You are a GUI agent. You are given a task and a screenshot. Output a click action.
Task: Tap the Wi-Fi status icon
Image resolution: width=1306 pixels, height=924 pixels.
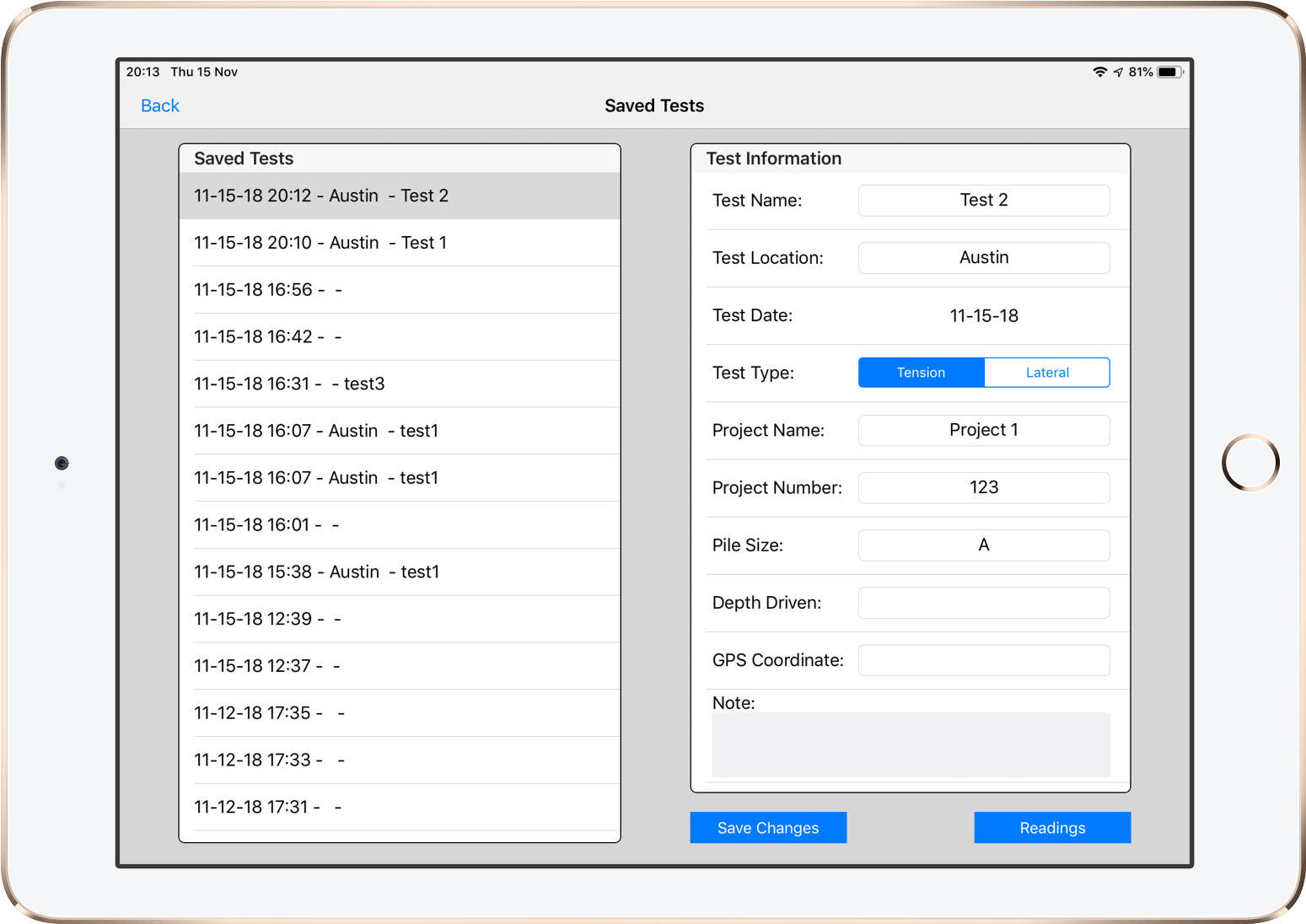(x=1099, y=73)
